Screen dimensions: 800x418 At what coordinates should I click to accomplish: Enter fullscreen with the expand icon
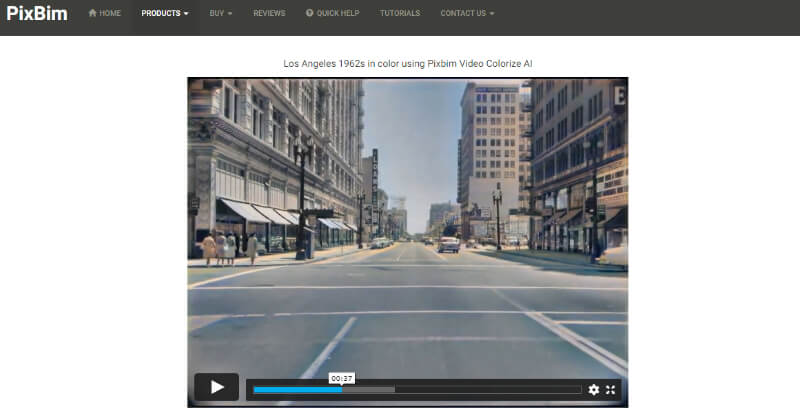coord(610,390)
